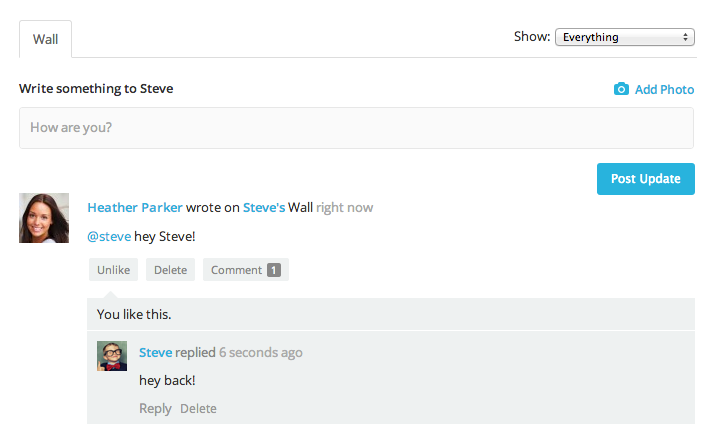The image size is (715, 444).
Task: Click the comment count badge showing 1
Action: [x=274, y=270]
